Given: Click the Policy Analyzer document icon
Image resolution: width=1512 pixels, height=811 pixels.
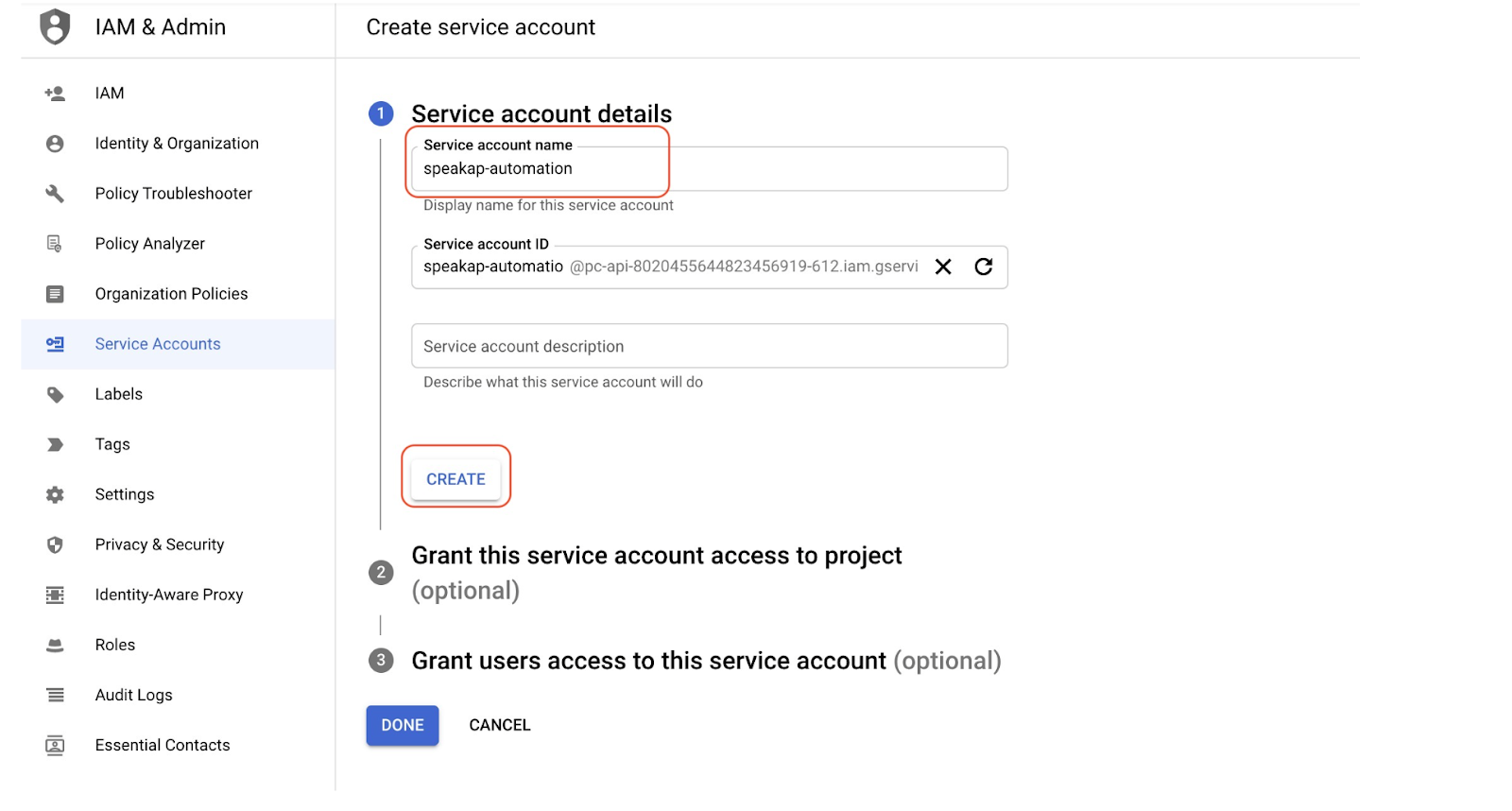Looking at the screenshot, I should click(55, 244).
